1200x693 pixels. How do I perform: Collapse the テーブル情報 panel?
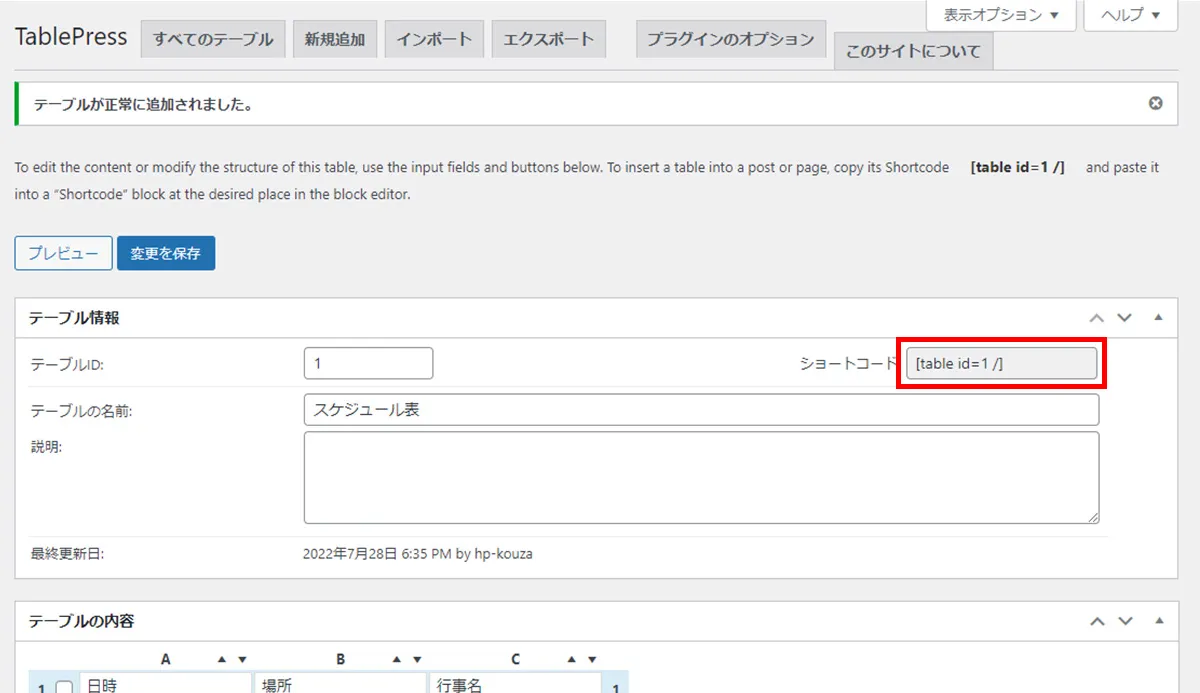pyautogui.click(x=1158, y=318)
